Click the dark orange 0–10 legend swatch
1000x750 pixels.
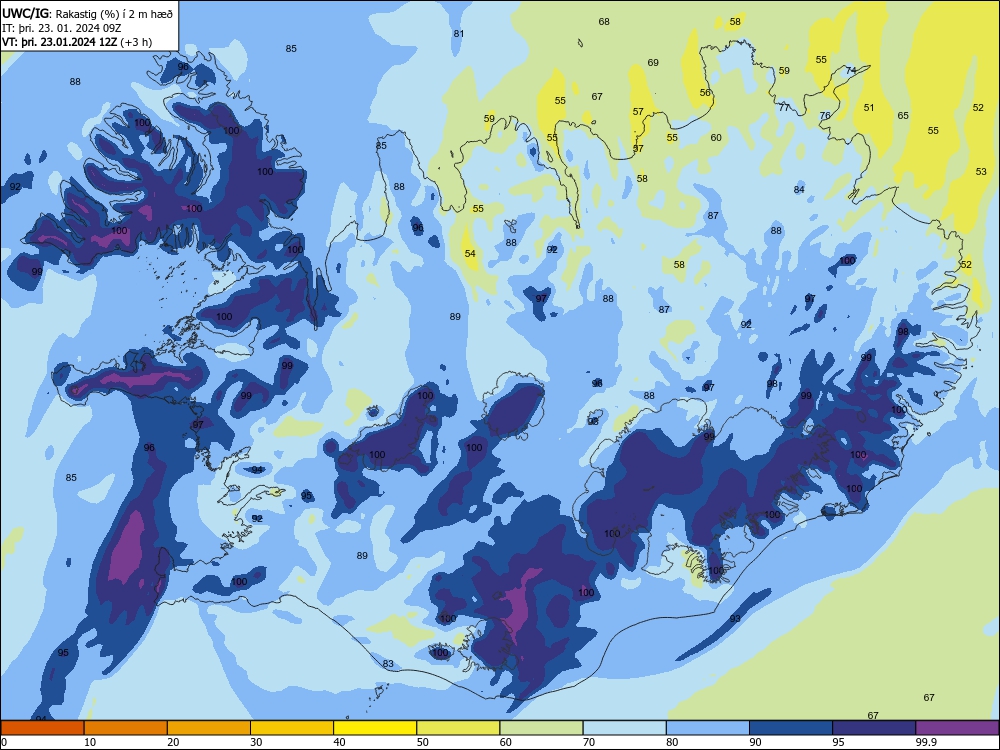click(x=42, y=728)
